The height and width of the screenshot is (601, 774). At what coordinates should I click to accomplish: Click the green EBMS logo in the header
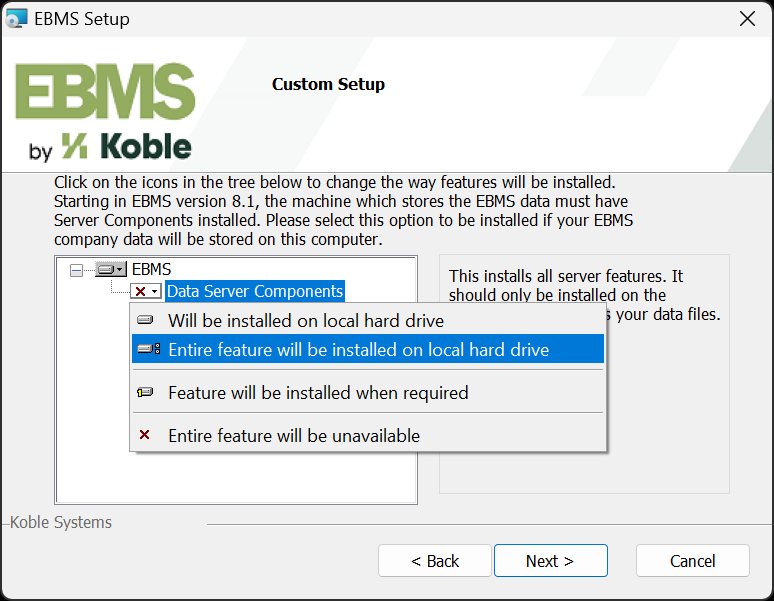(x=104, y=93)
